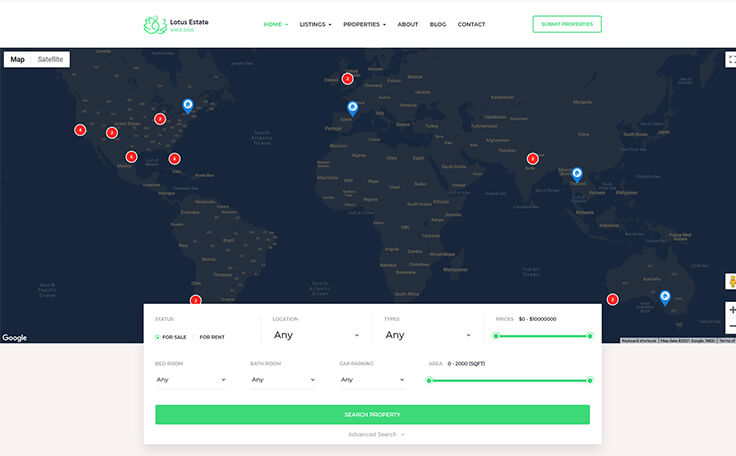Click the Lotus Estate logo
736x456 pixels.
pyautogui.click(x=176, y=24)
